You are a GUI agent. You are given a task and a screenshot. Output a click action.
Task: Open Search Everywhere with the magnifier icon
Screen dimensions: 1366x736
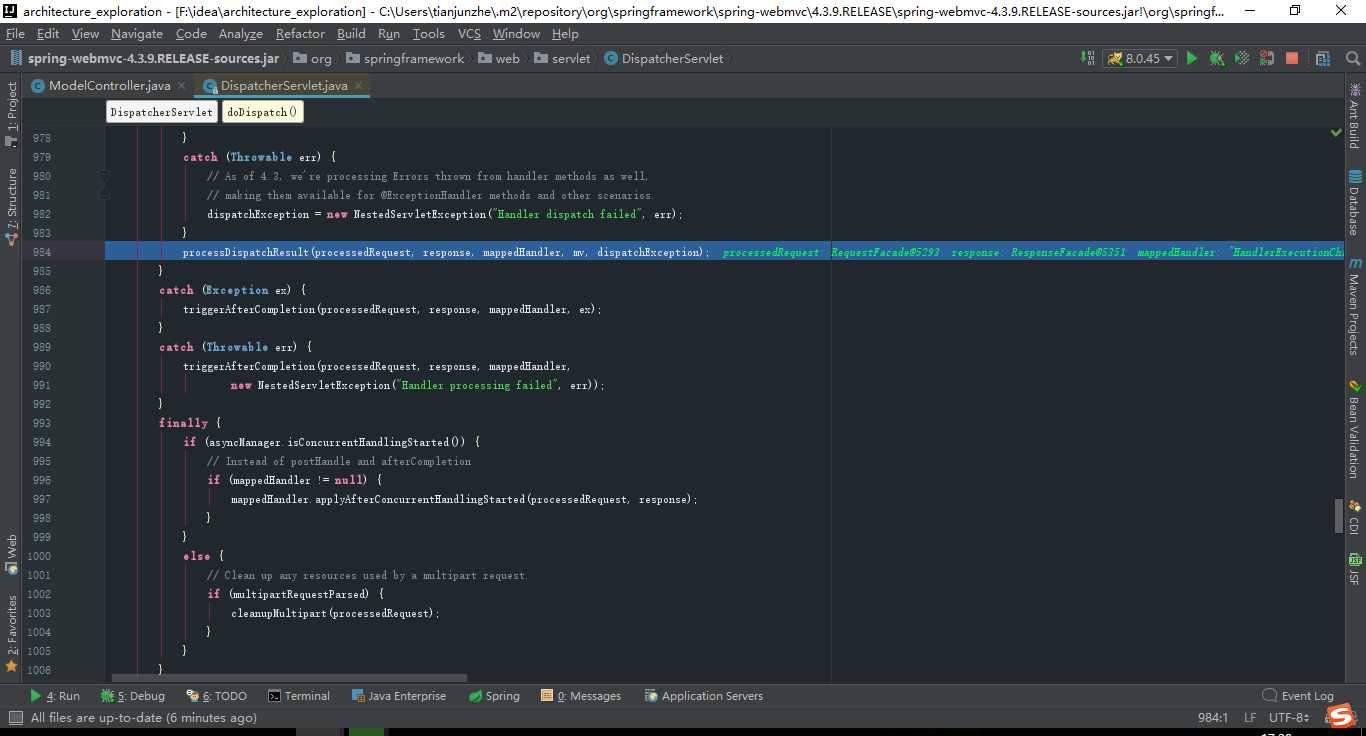coord(1353,58)
